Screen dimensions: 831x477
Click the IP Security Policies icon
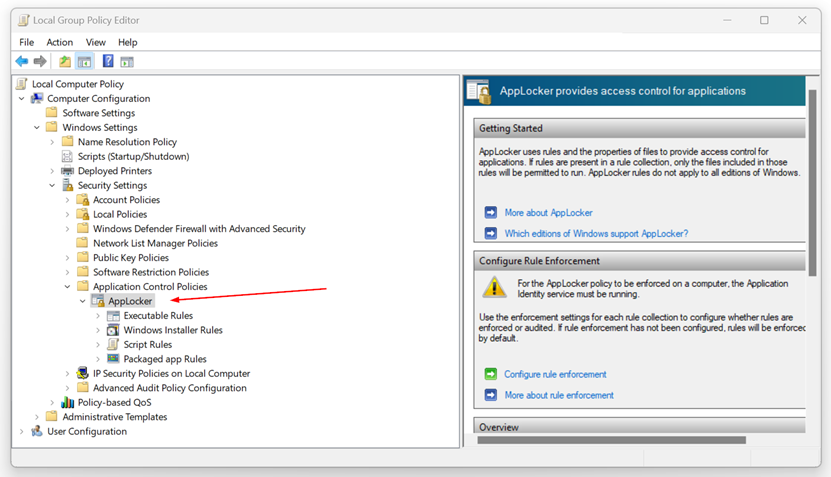tap(83, 373)
